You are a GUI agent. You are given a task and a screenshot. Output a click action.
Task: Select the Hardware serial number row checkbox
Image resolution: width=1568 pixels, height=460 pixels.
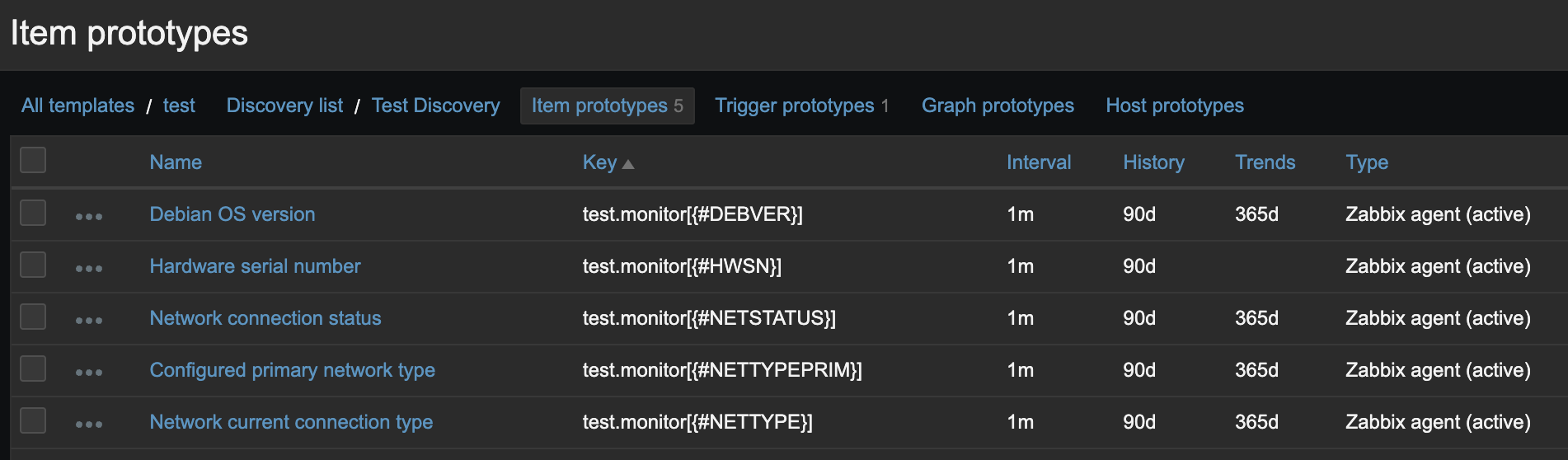pyautogui.click(x=33, y=265)
